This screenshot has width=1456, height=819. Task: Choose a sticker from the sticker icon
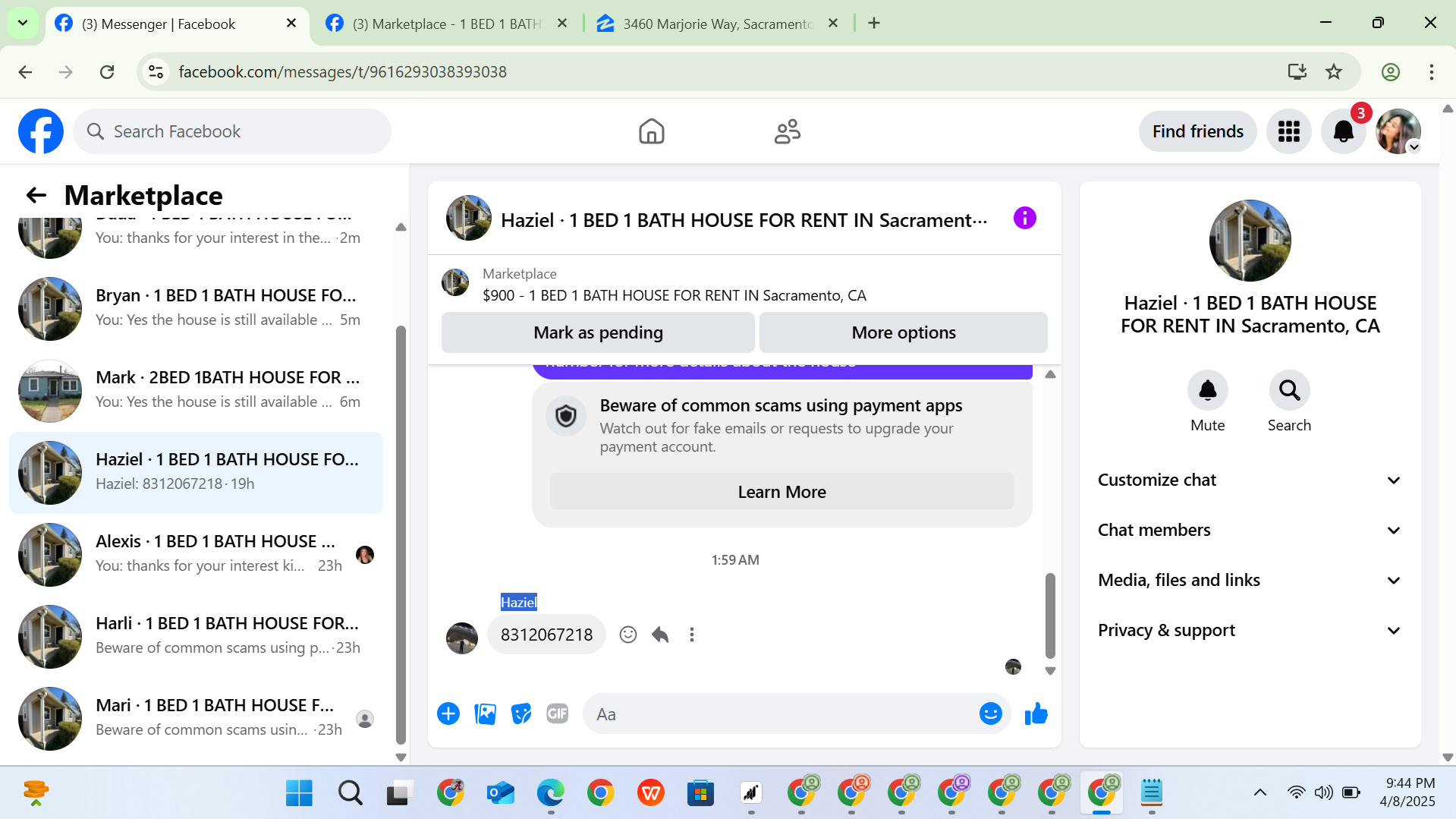[521, 713]
